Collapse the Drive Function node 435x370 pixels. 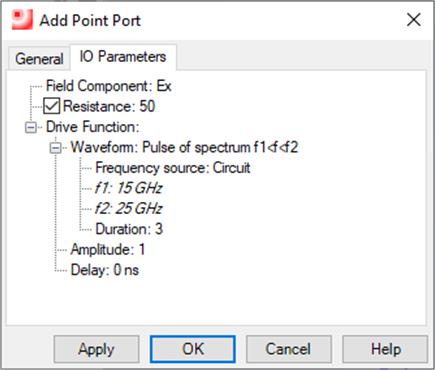pyautogui.click(x=31, y=127)
